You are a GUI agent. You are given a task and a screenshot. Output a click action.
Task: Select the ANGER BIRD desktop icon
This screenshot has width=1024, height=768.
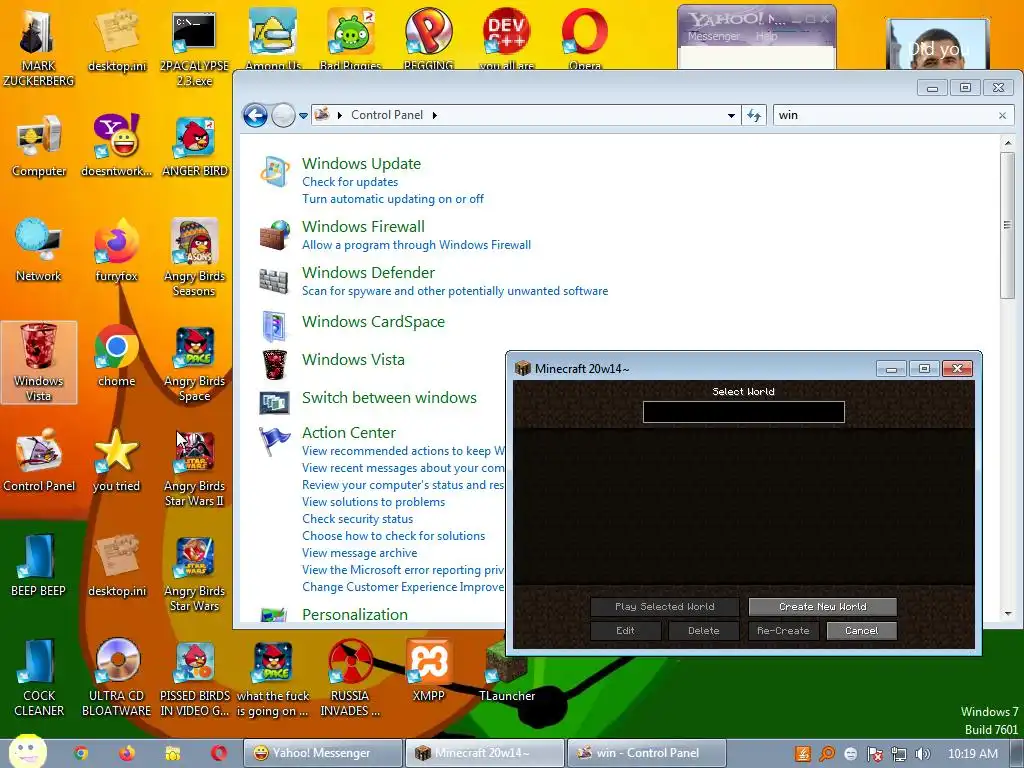[195, 146]
